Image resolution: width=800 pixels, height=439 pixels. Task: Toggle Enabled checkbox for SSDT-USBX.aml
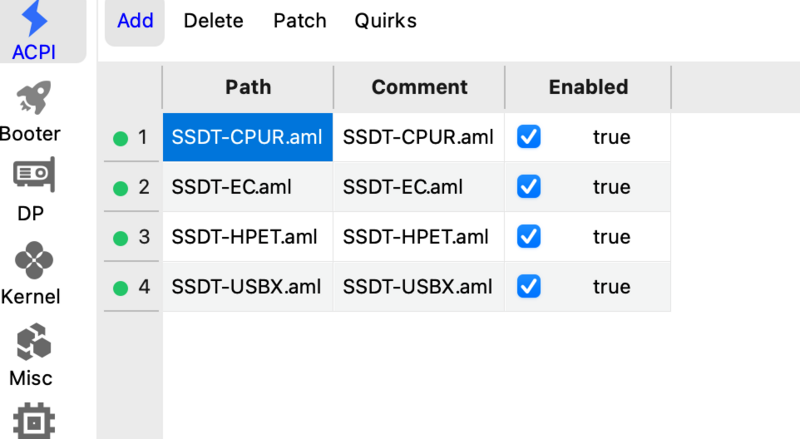tap(529, 287)
